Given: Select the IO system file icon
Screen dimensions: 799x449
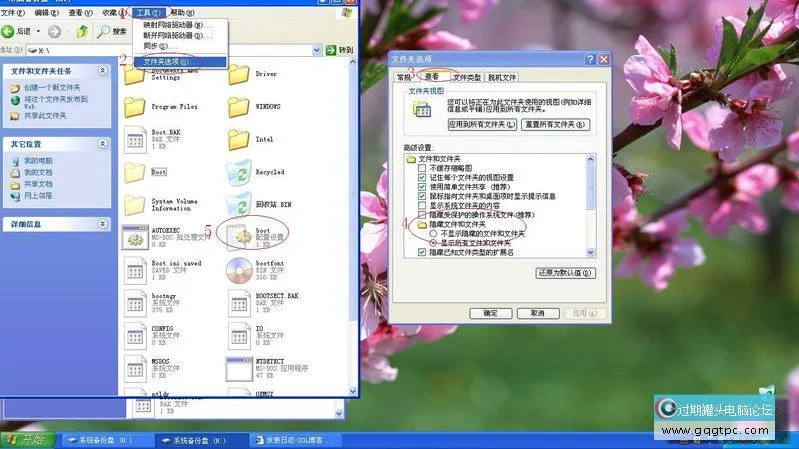Looking at the screenshot, I should pyautogui.click(x=239, y=336).
